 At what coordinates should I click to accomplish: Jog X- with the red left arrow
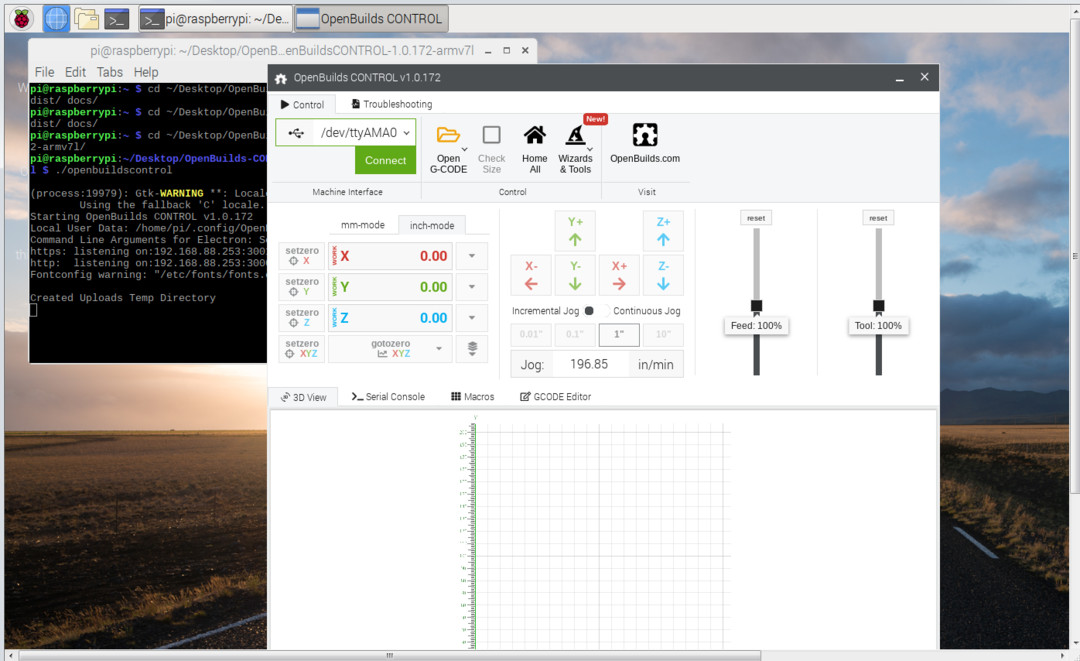coord(531,275)
